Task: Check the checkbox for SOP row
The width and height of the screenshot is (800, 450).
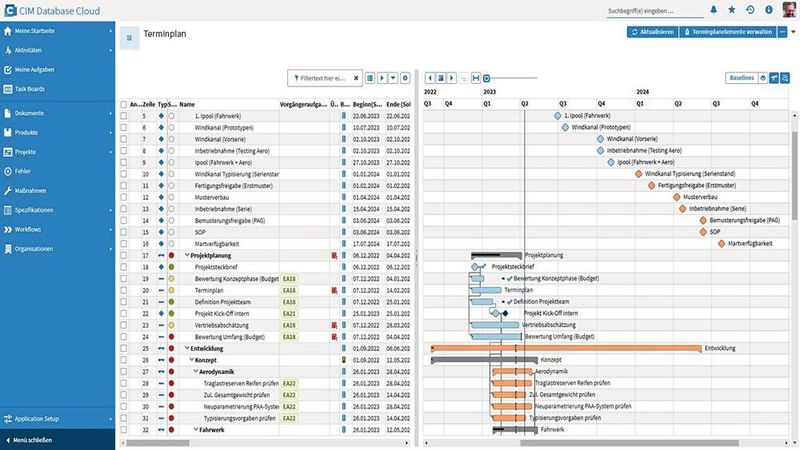Action: pos(123,232)
